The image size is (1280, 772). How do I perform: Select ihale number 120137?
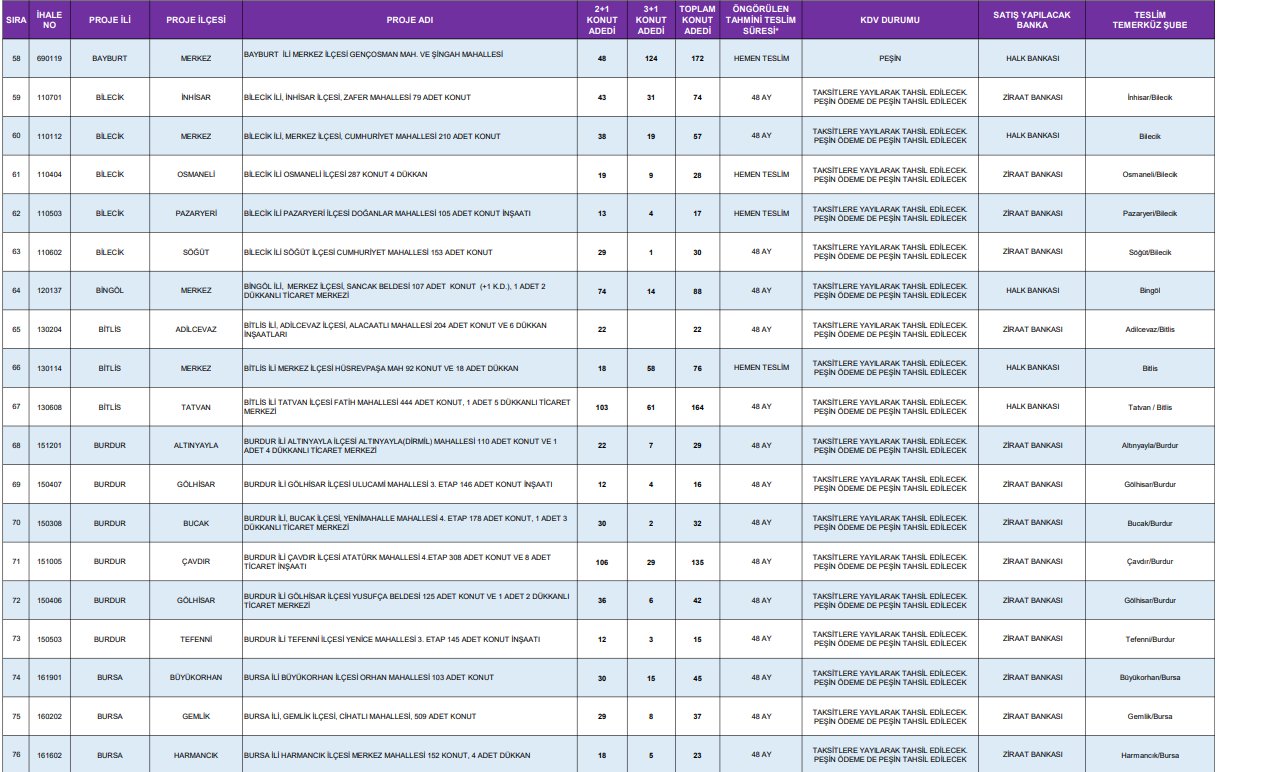point(49,290)
